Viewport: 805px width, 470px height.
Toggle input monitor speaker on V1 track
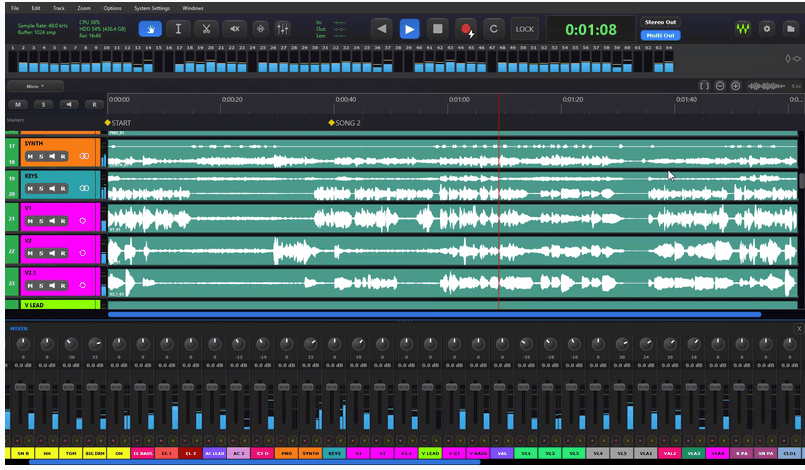(52, 221)
